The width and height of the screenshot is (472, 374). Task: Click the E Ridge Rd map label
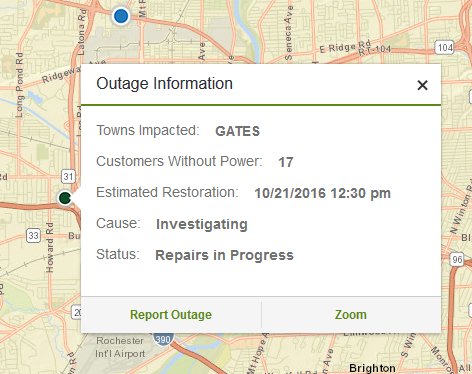click(345, 47)
